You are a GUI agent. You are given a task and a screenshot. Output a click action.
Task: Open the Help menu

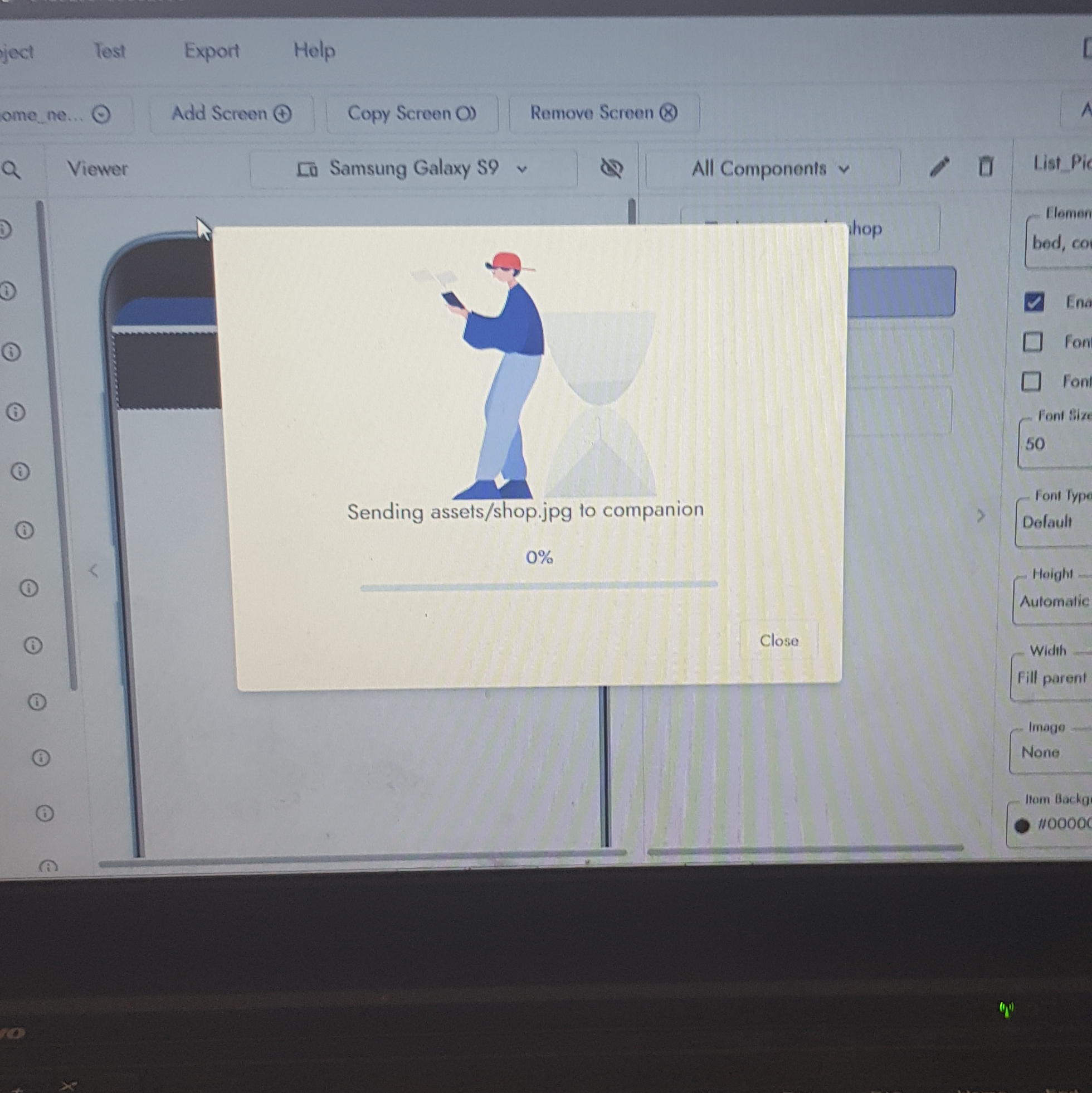tap(314, 50)
